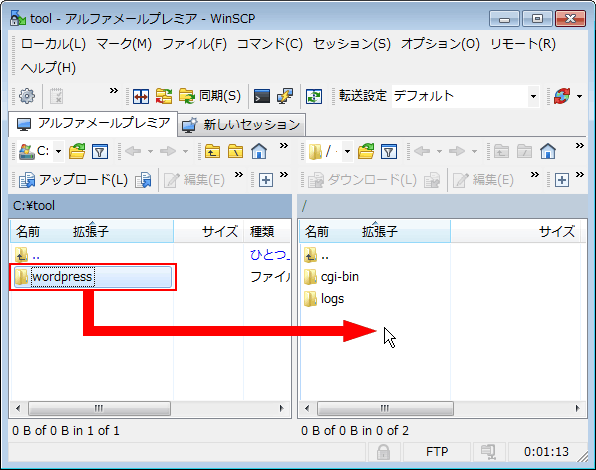
Task: Select the wordpress folder in local panel
Action: (93, 277)
